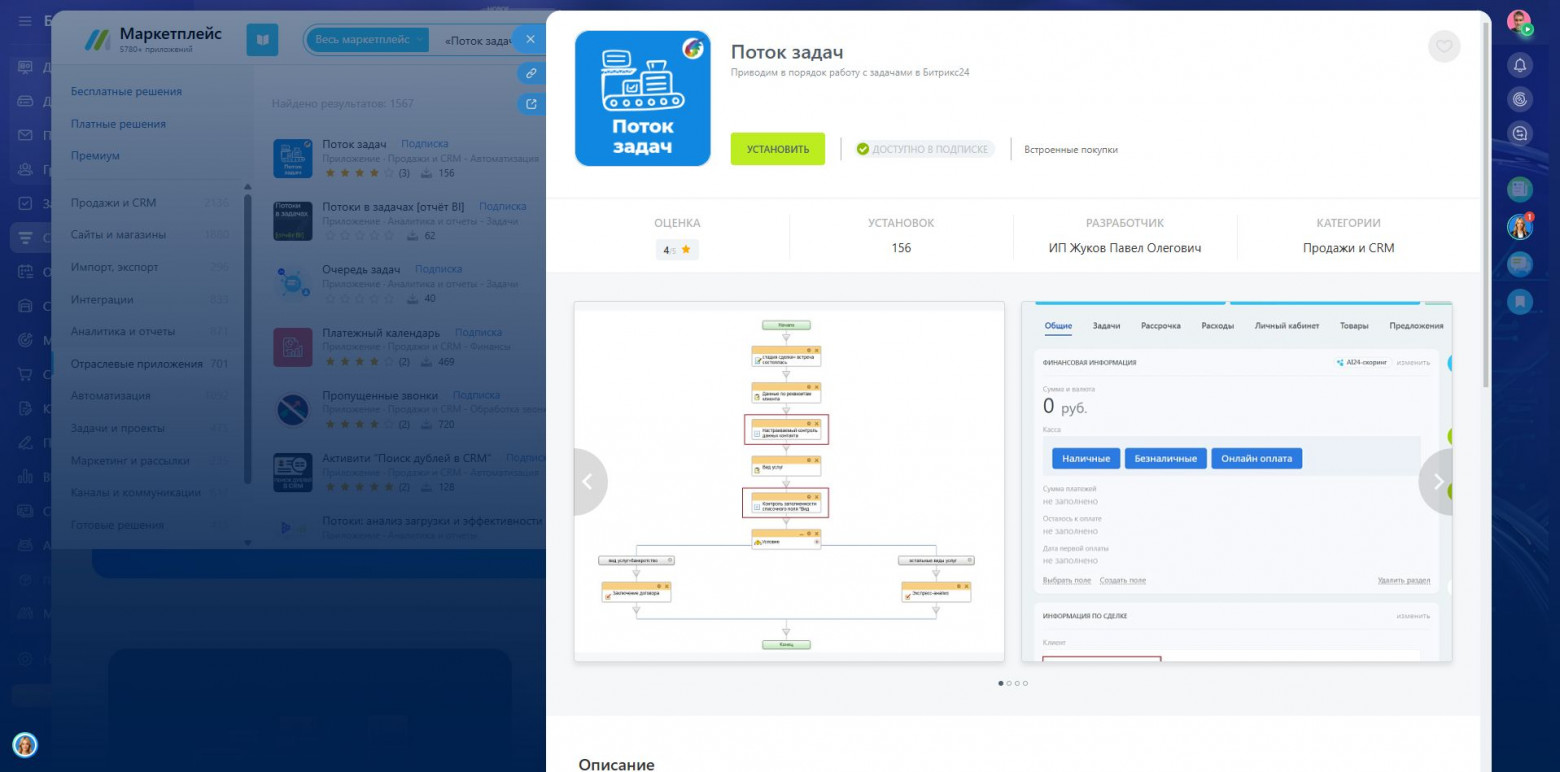Show next screenshot with right arrow
1560x772 pixels.
pos(1437,481)
